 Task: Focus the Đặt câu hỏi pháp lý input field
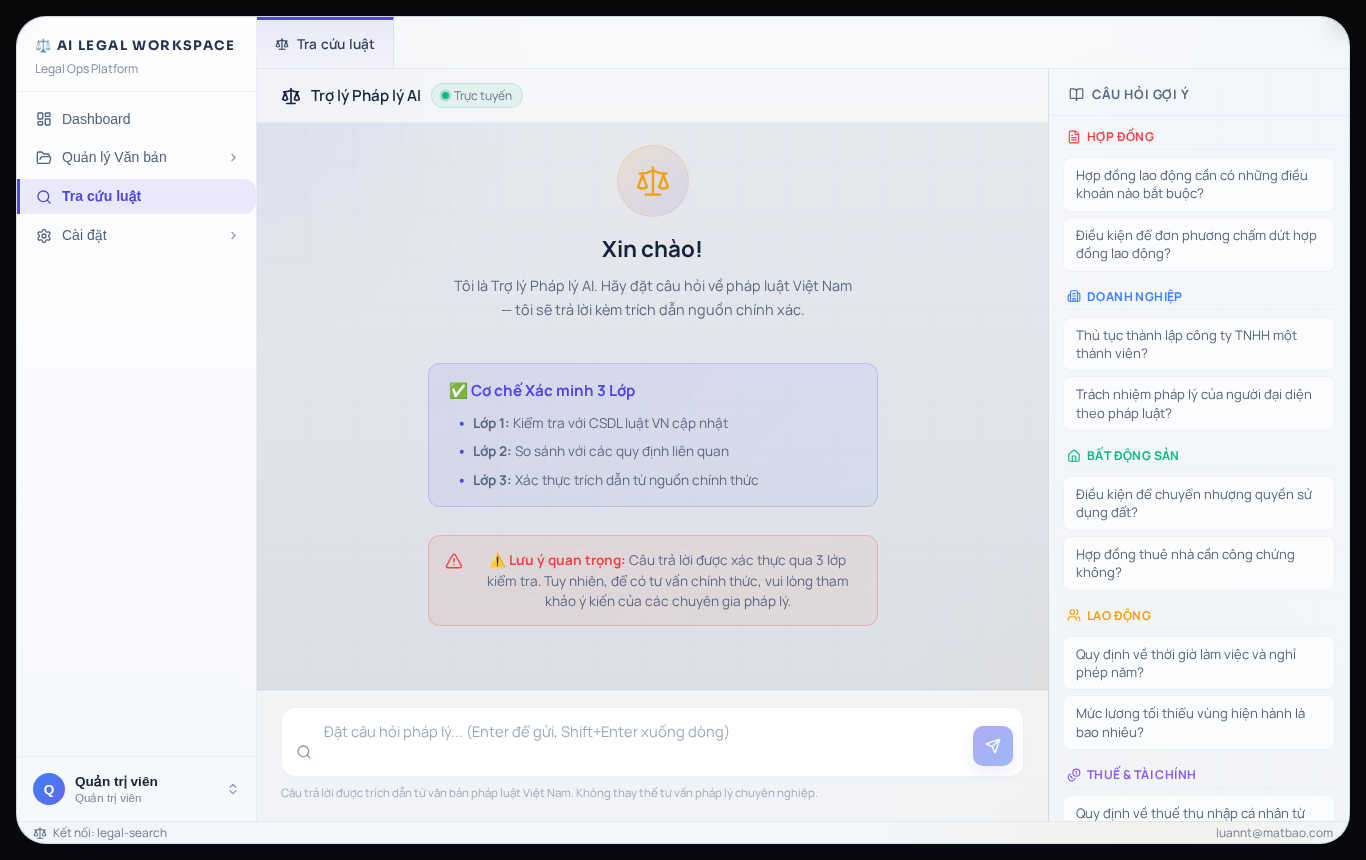click(x=640, y=742)
